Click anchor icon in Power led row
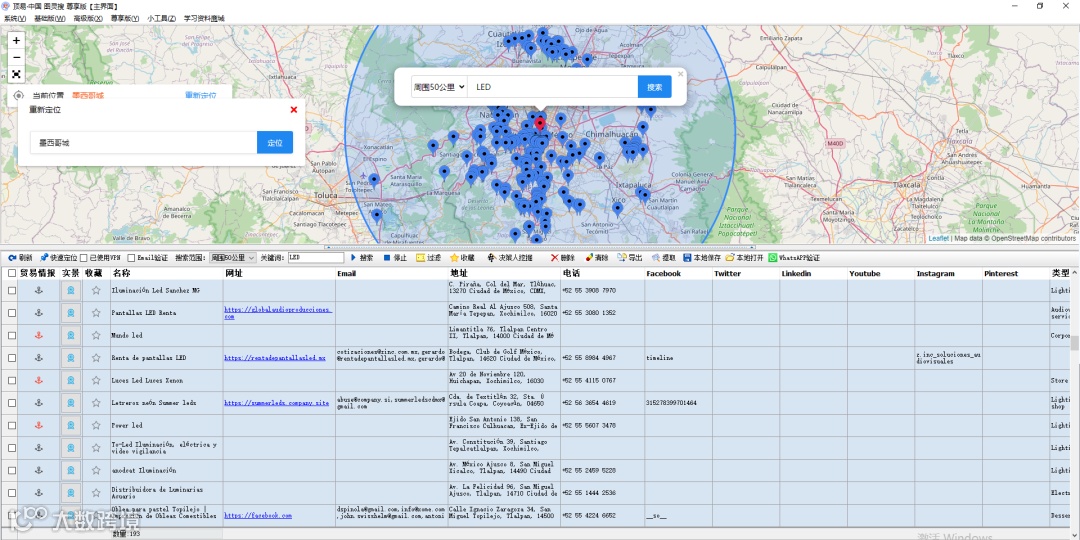The height and width of the screenshot is (540, 1080). pyautogui.click(x=39, y=426)
